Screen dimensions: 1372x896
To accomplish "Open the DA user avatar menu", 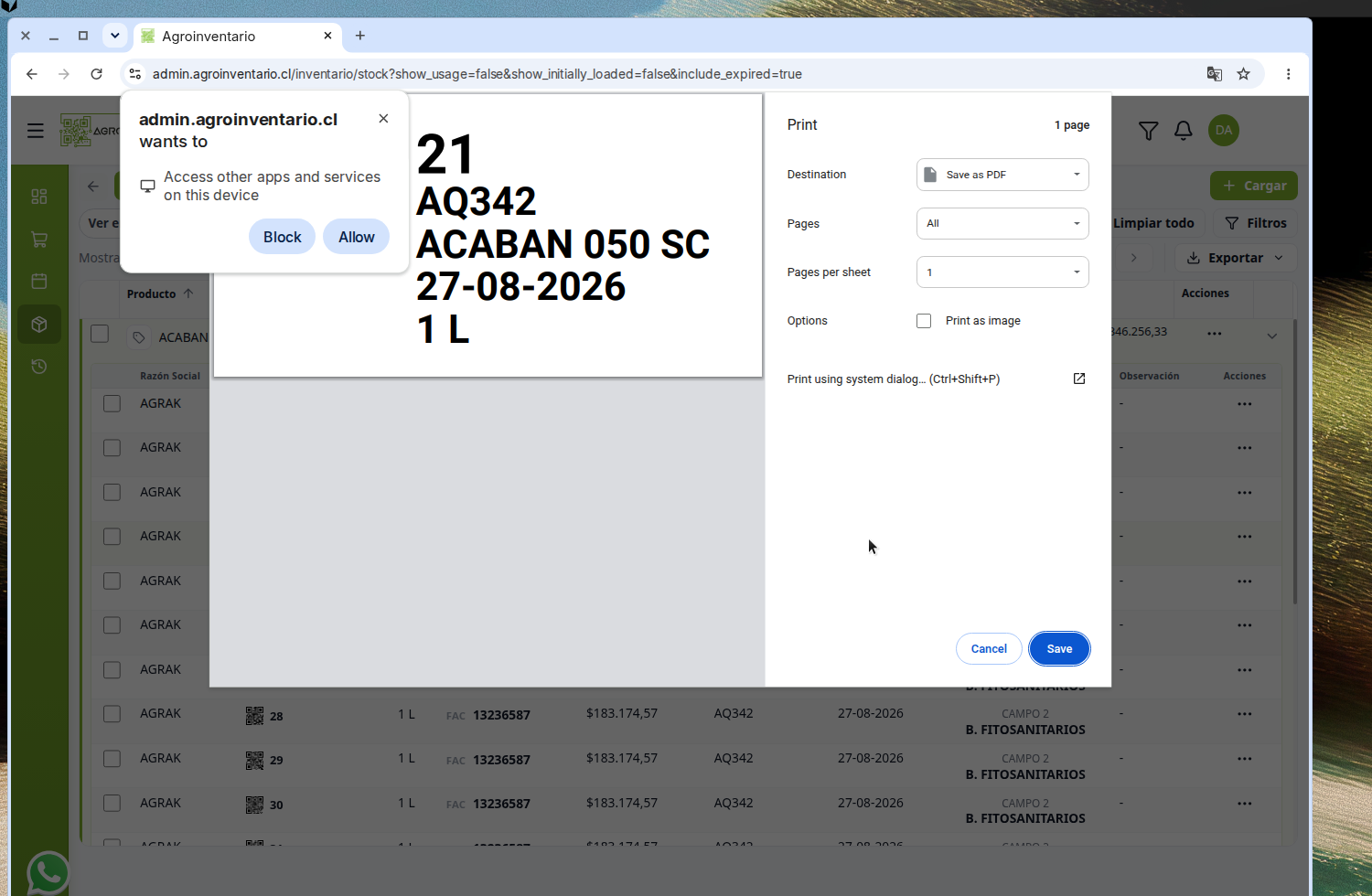I will click(1224, 131).
